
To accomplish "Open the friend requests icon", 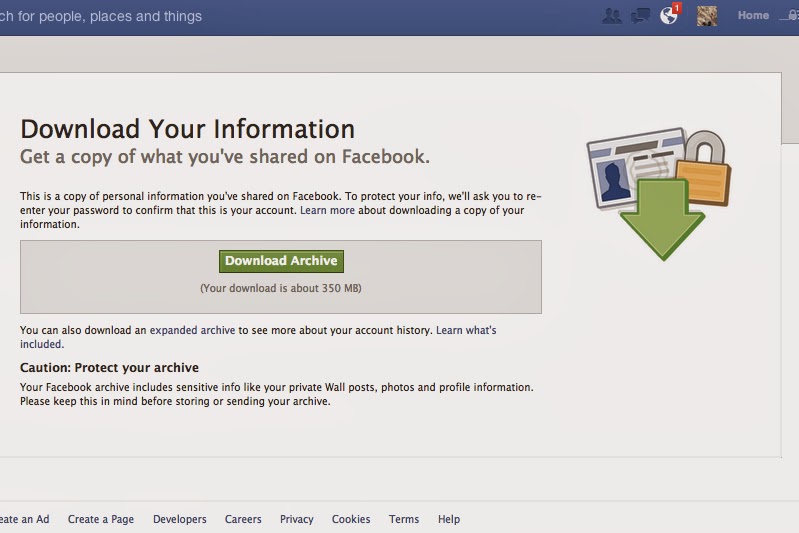I will 612,16.
